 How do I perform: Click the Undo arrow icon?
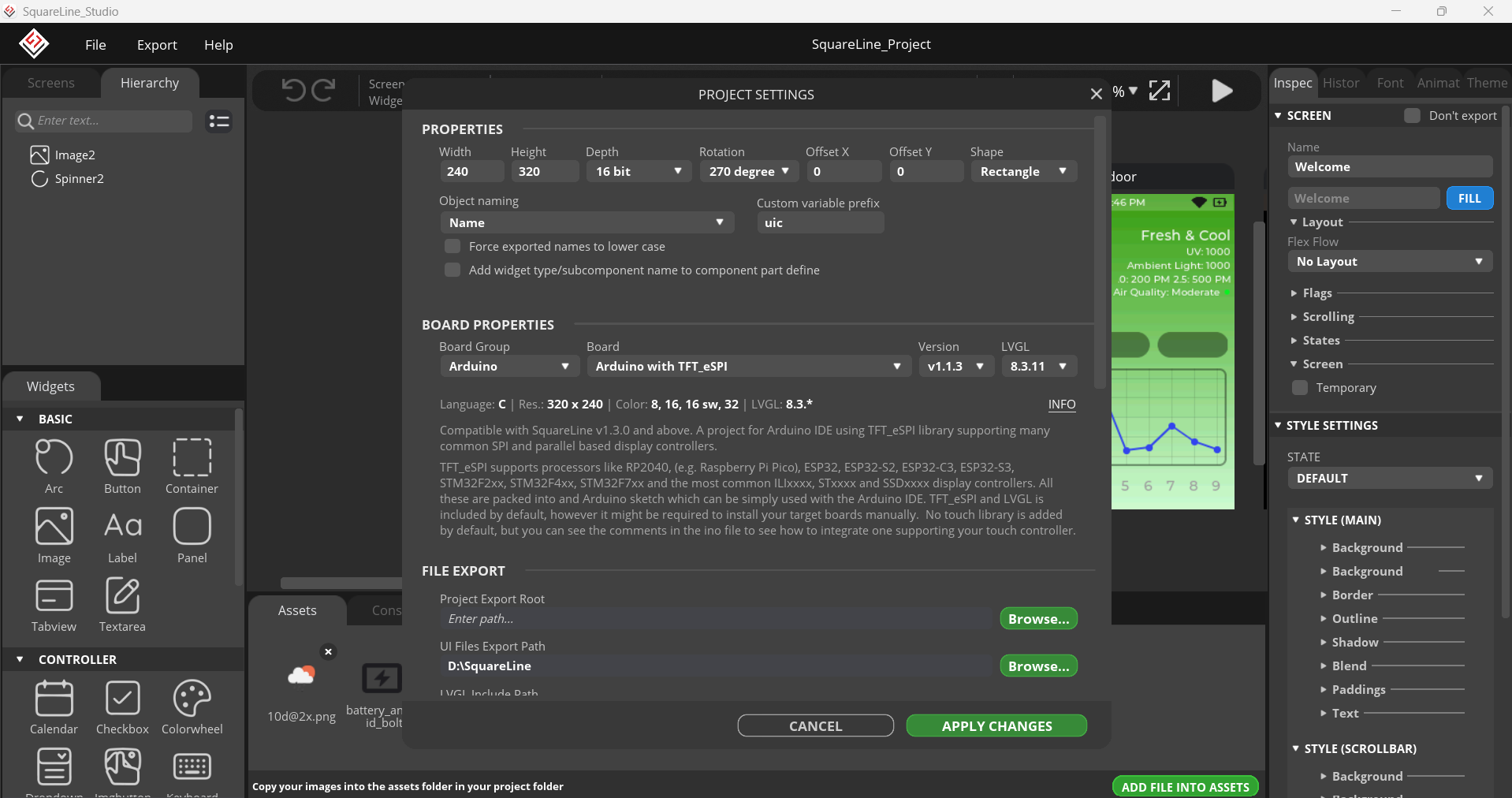point(293,90)
